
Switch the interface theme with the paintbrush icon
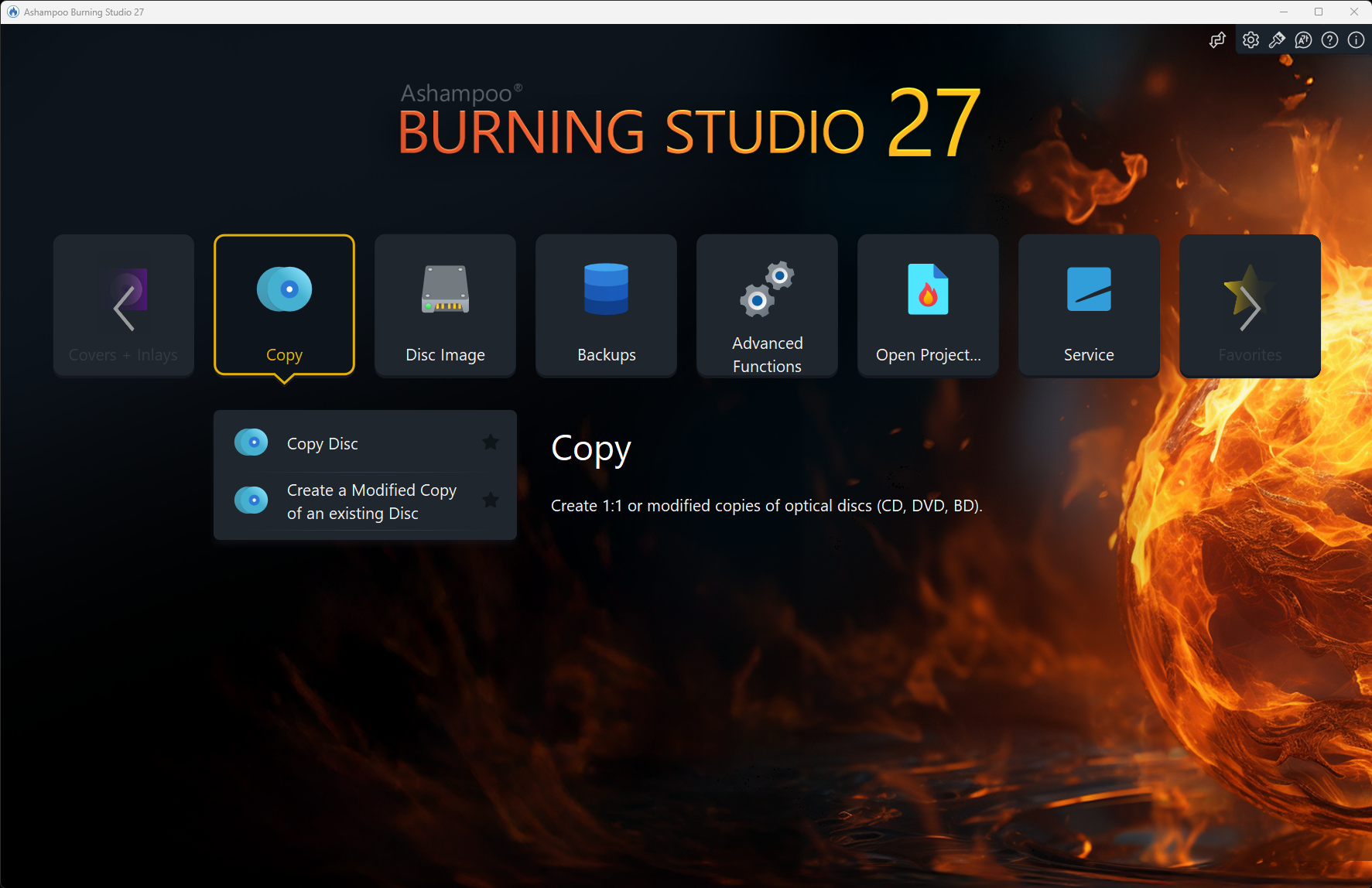1277,39
